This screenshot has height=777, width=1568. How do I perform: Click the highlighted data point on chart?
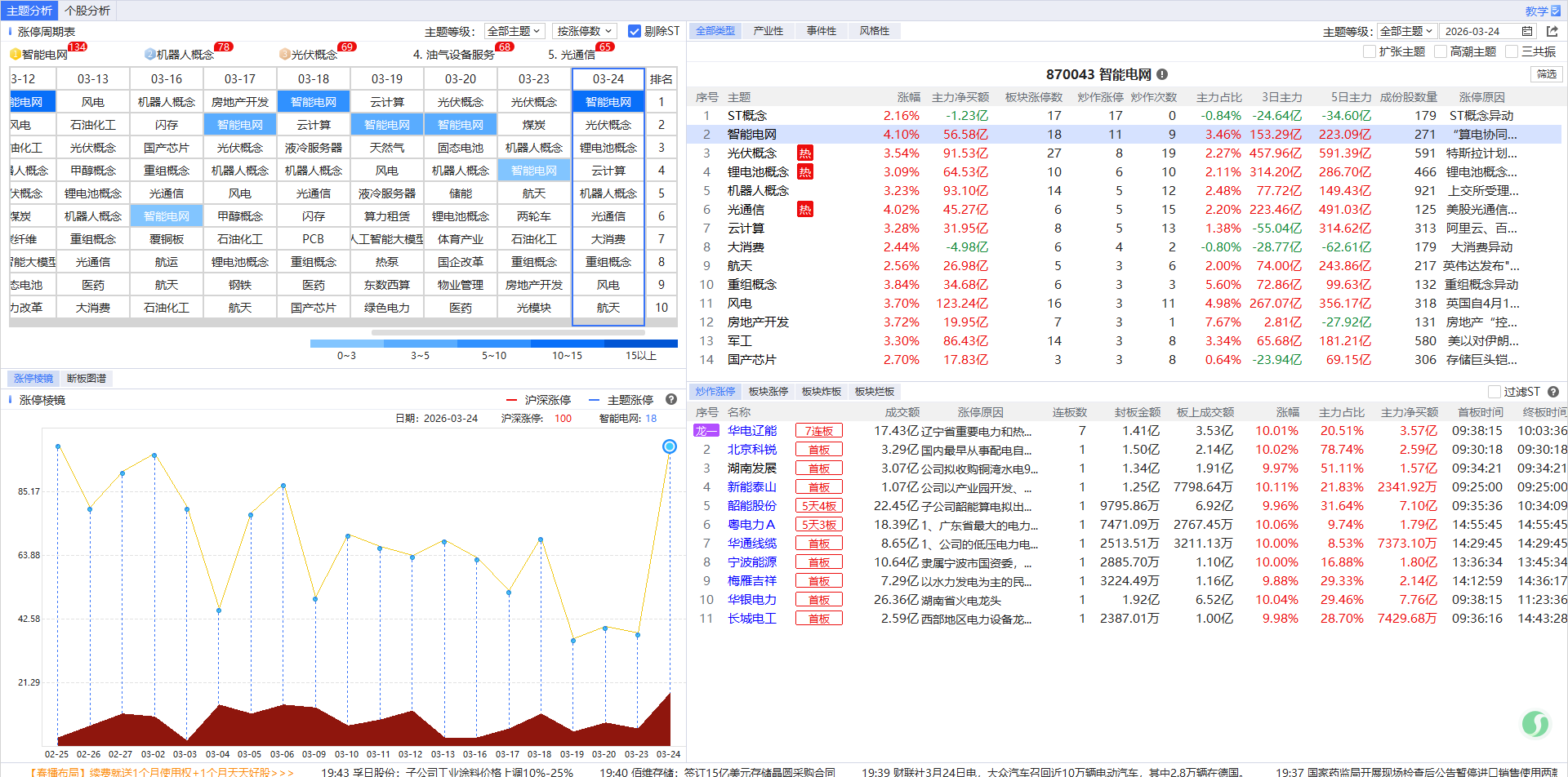670,446
